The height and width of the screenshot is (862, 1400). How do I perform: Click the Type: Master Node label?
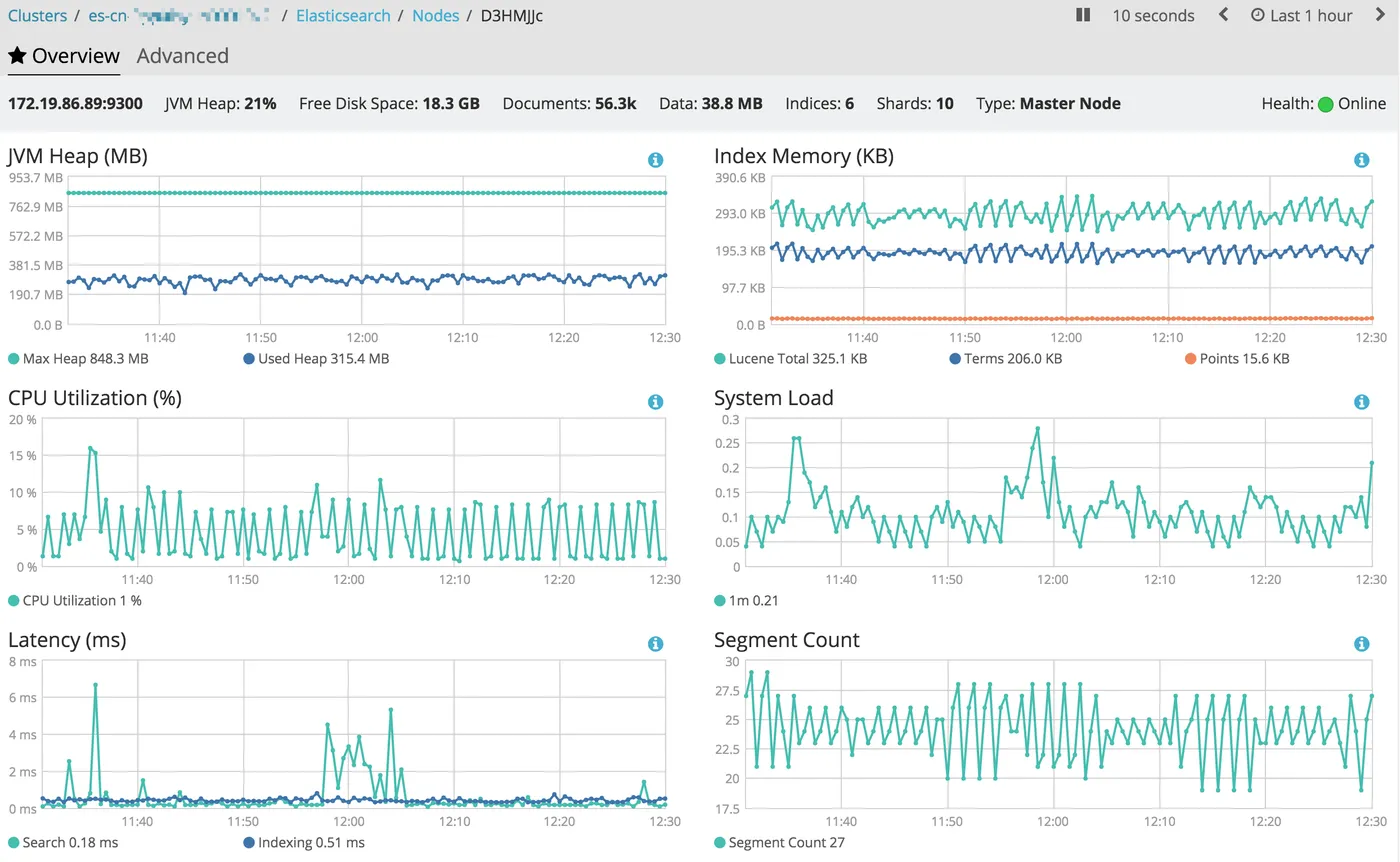click(1048, 104)
